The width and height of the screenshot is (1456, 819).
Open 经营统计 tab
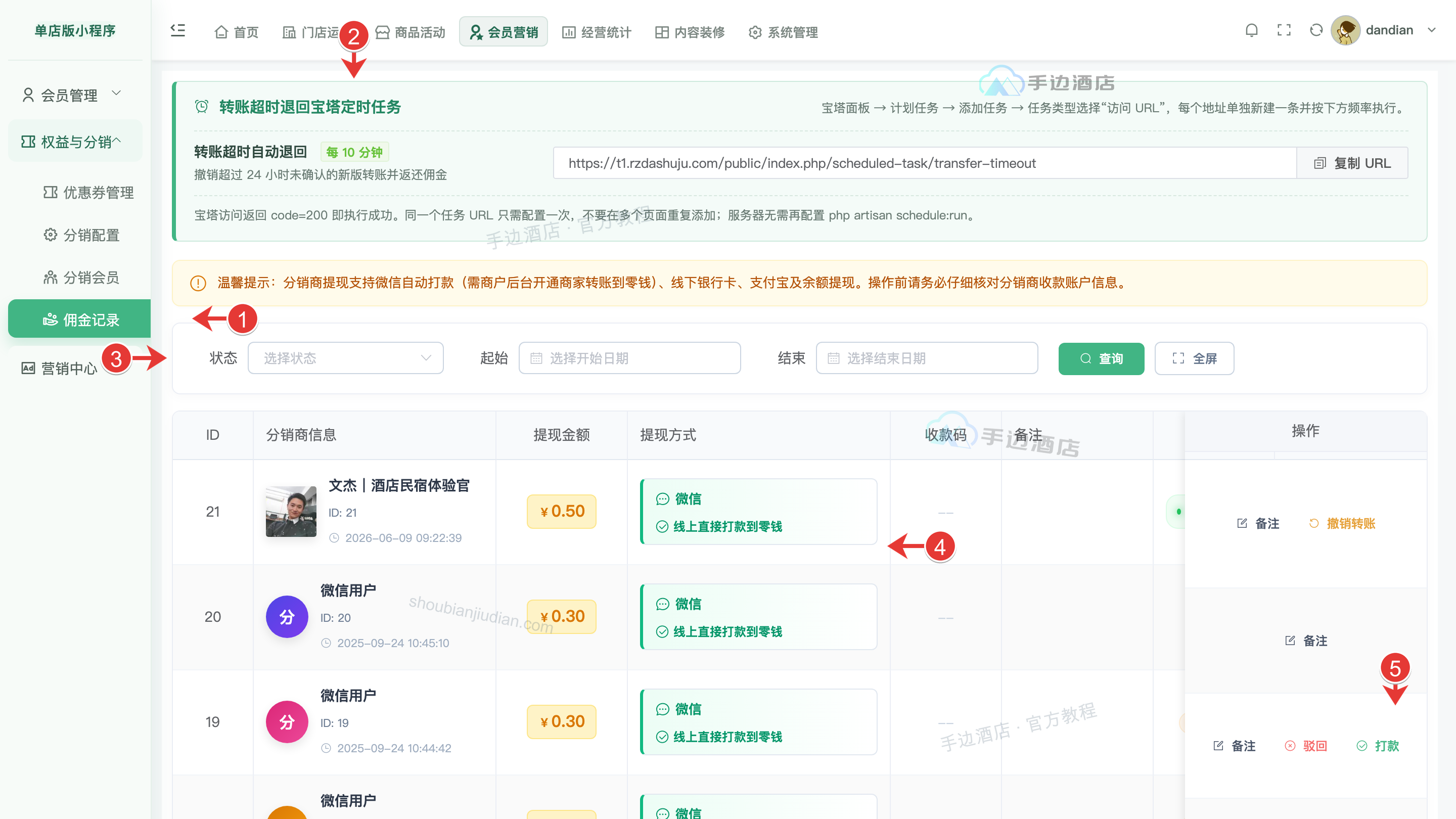597,32
